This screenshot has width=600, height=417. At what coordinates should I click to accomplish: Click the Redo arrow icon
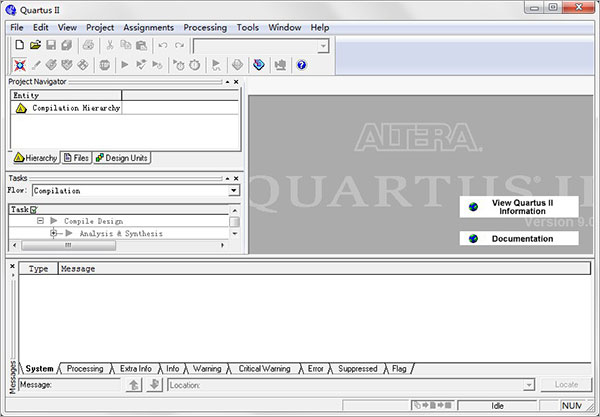[x=179, y=45]
